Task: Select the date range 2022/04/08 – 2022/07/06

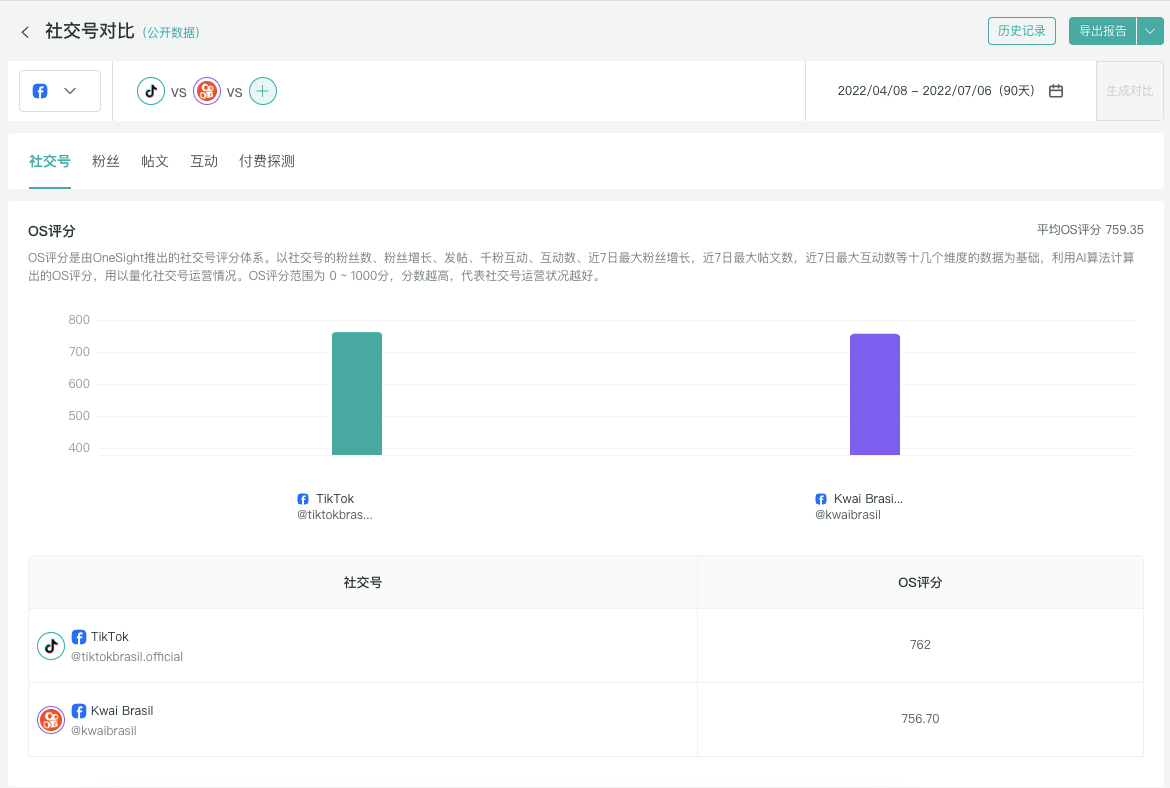Action: (936, 91)
